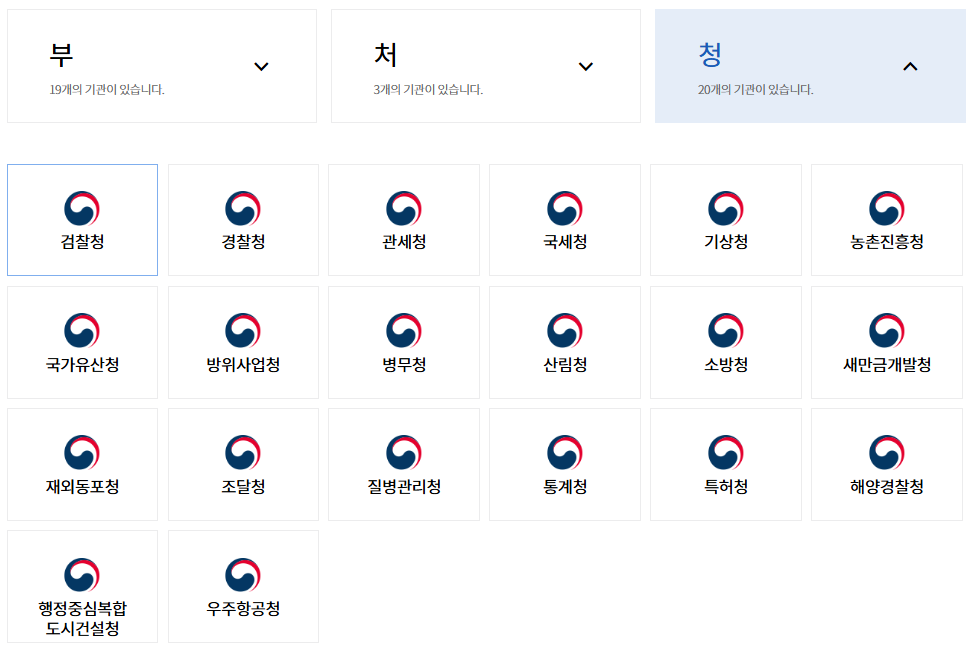Click the 조달청 emblem icon
This screenshot has width=968, height=649.
pyautogui.click(x=243, y=453)
